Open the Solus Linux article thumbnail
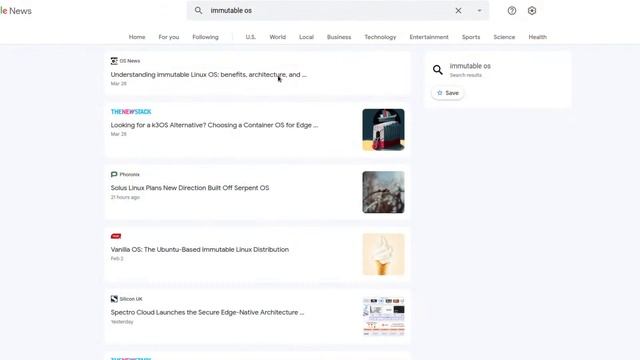Image resolution: width=640 pixels, height=360 pixels. [383, 192]
